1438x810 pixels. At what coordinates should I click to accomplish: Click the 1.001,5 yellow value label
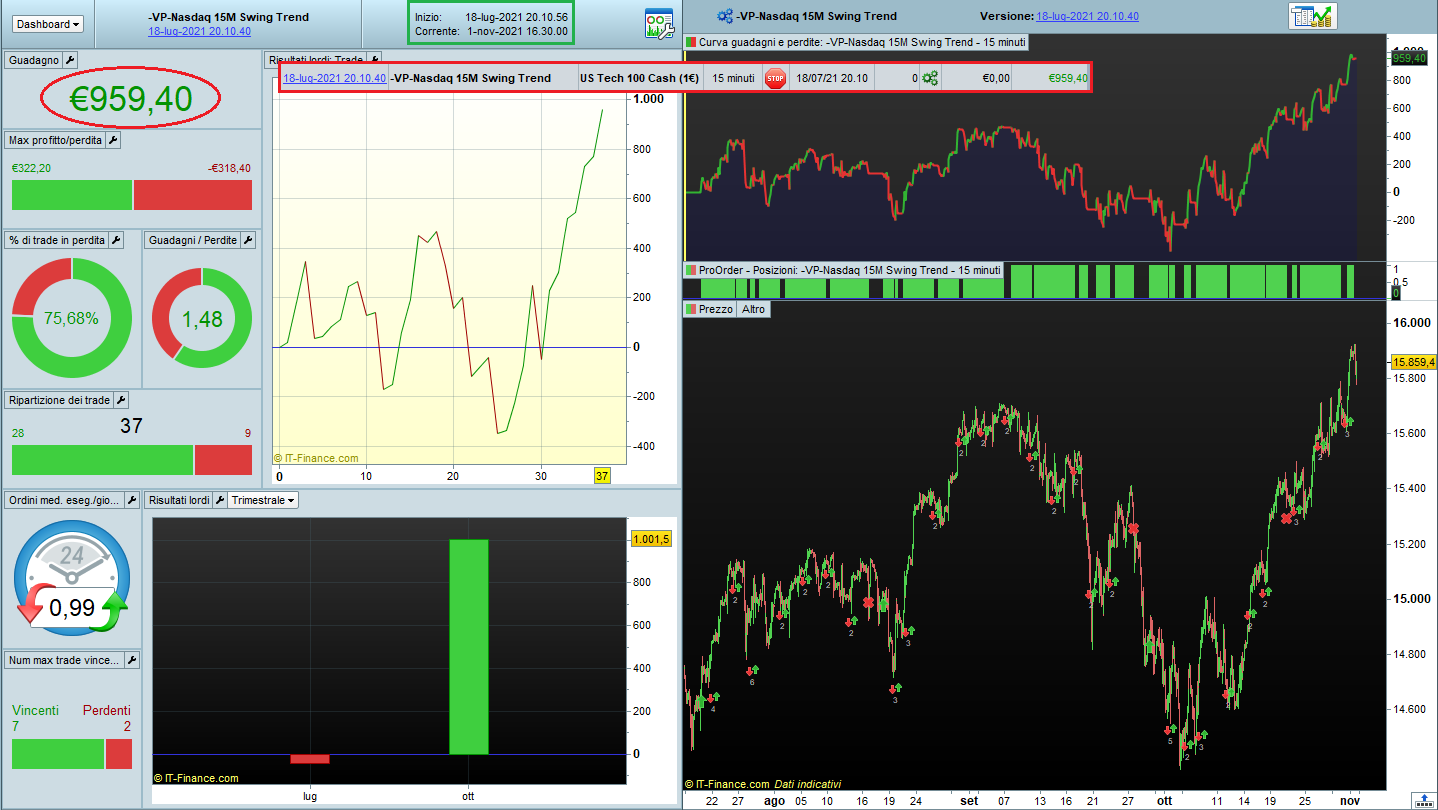pyautogui.click(x=651, y=539)
